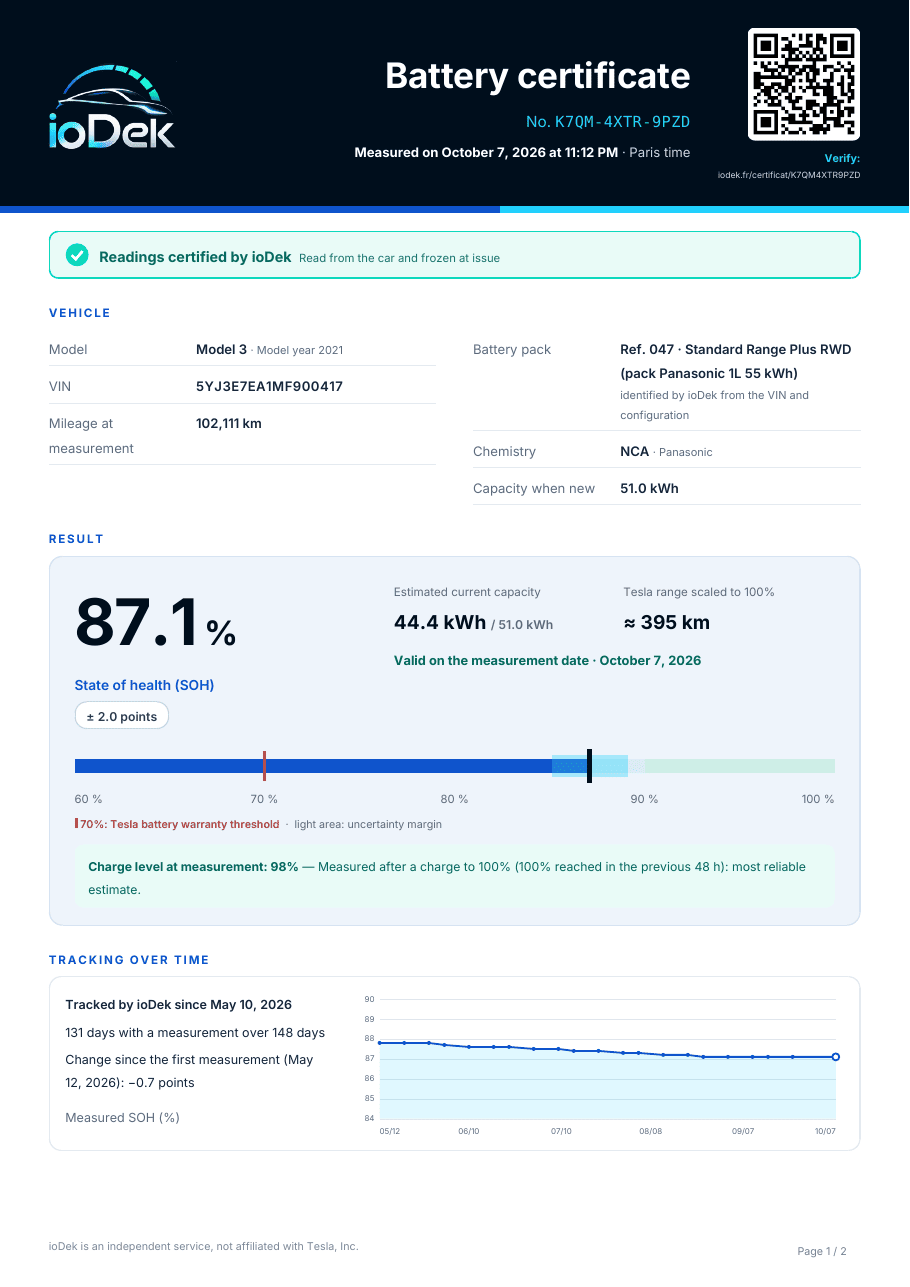This screenshot has width=910, height=1287.
Task: Click the red 70% warranty threshold marker
Action: tap(264, 766)
